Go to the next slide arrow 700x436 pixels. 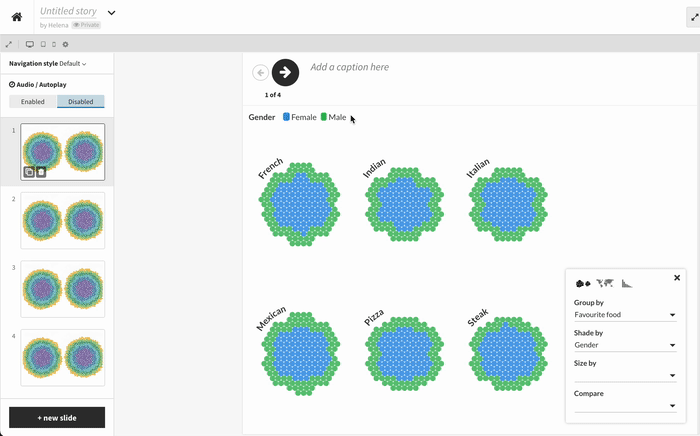click(285, 72)
